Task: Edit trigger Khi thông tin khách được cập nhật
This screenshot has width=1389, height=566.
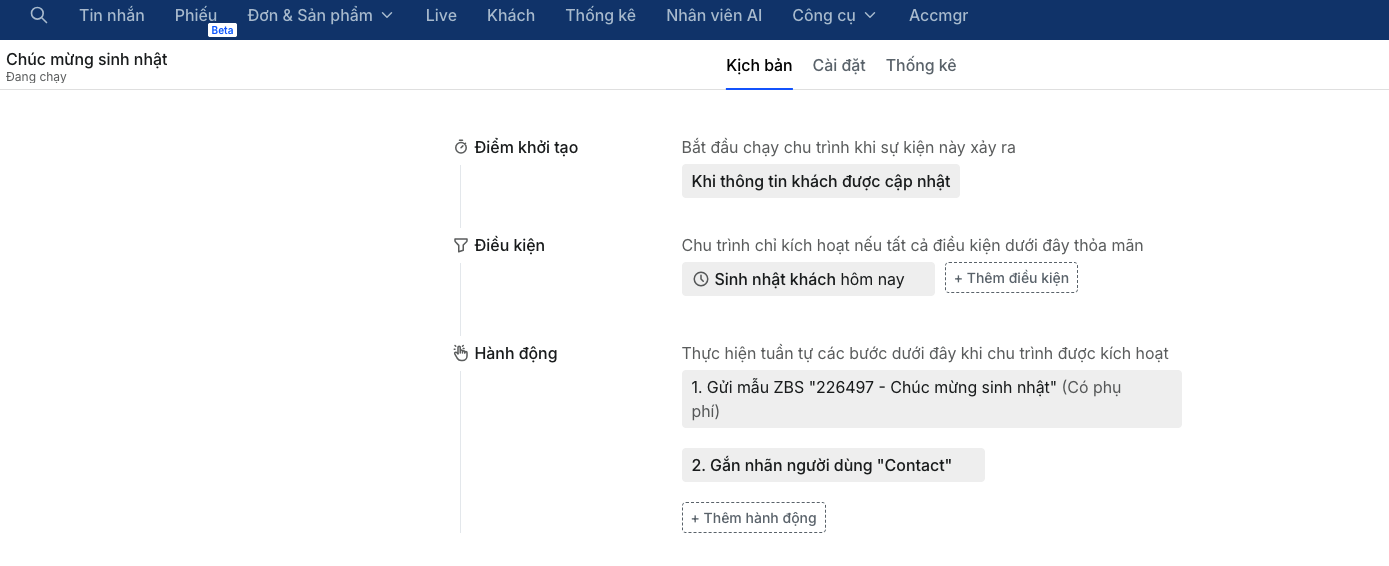Action: click(x=820, y=181)
